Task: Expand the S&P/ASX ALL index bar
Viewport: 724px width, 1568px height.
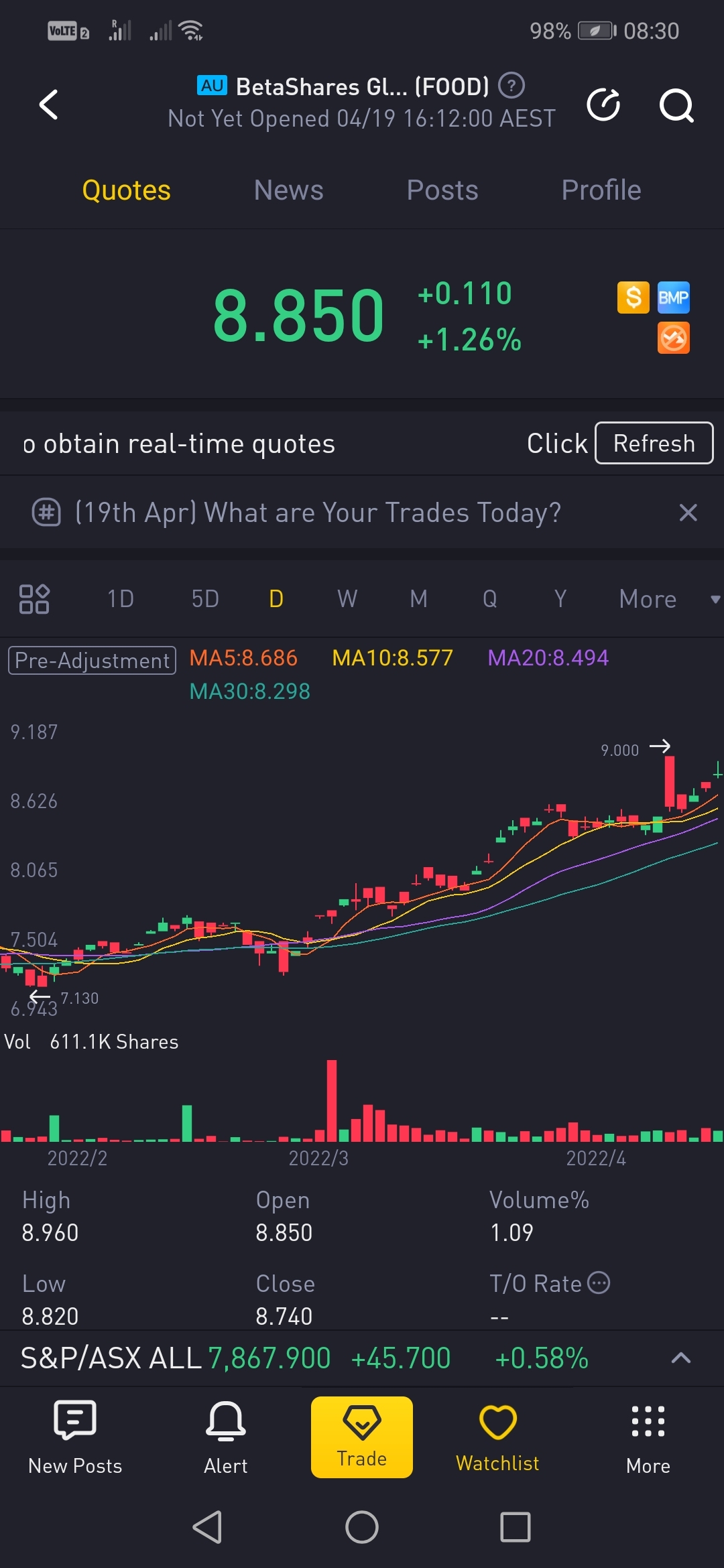Action: [681, 1358]
